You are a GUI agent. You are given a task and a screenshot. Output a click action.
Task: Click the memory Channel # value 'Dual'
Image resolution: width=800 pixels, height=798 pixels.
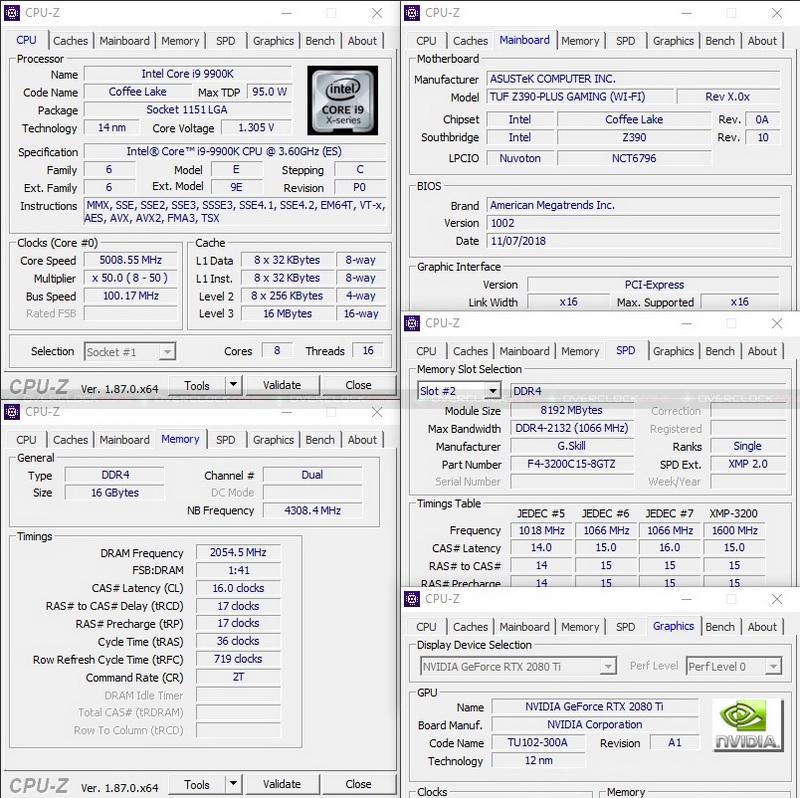pyautogui.click(x=312, y=475)
